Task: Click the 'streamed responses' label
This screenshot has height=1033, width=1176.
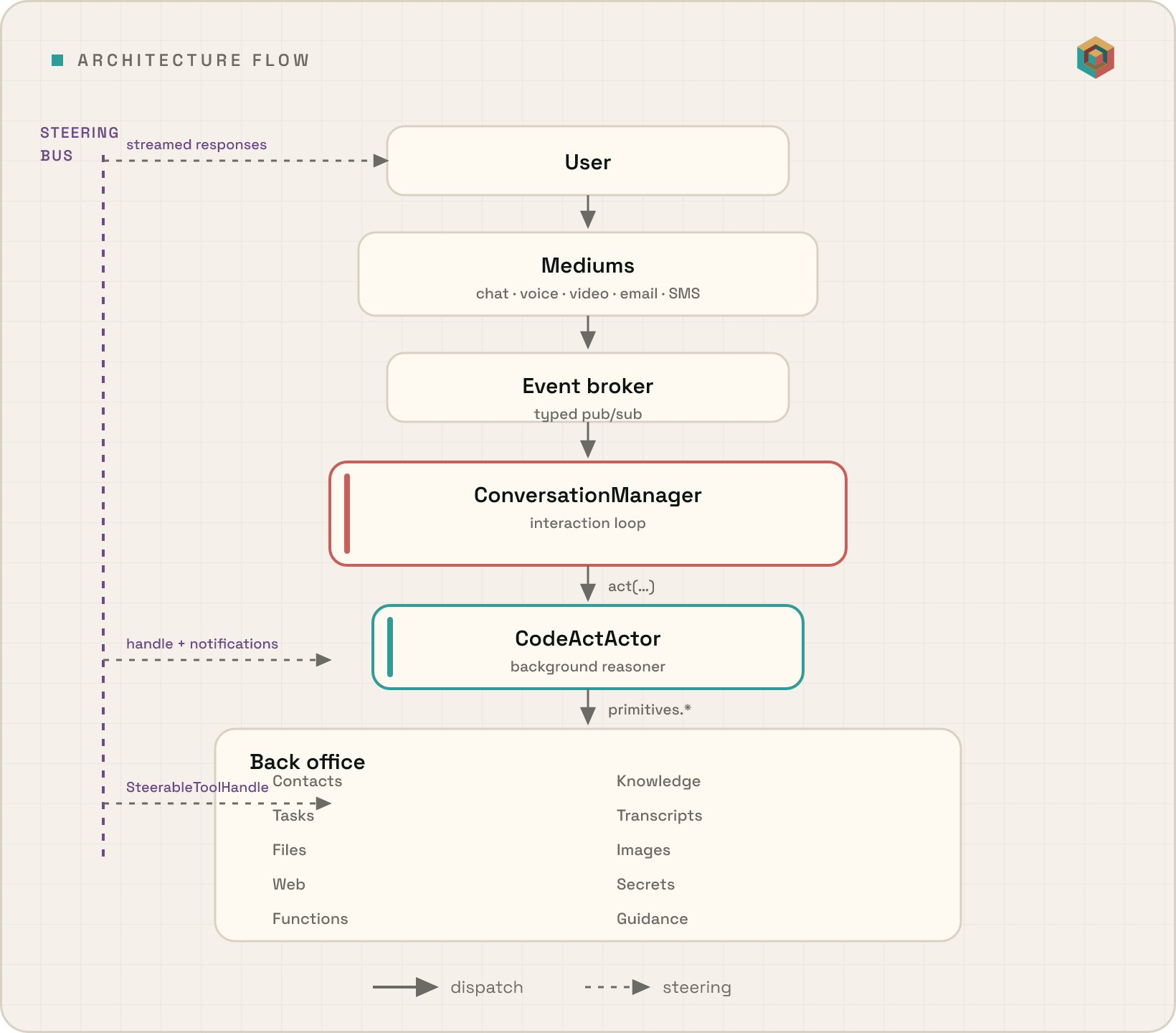Action: point(196,144)
